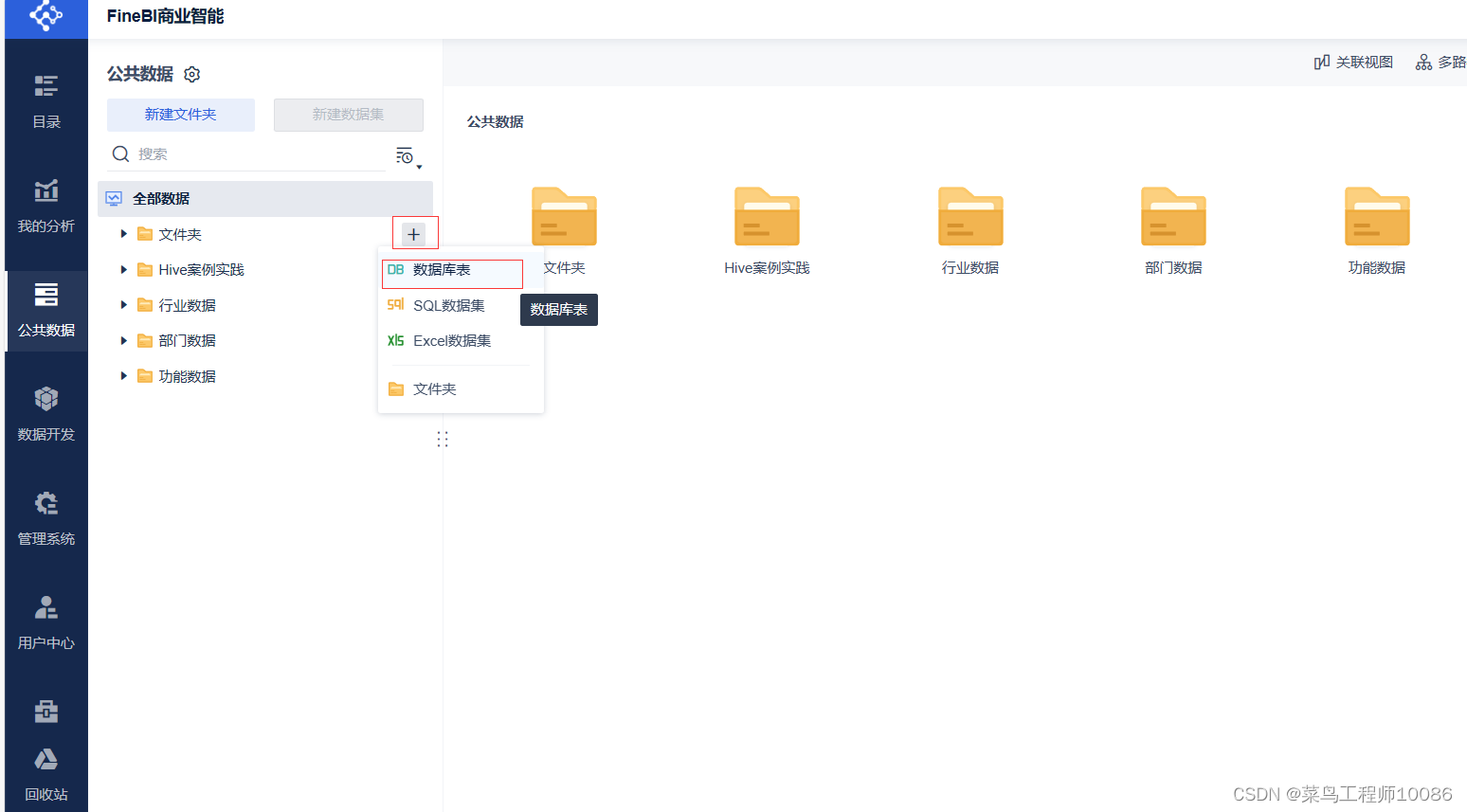Choose Excel数据集 from the popup menu
Viewport: 1467px width, 812px height.
[461, 340]
